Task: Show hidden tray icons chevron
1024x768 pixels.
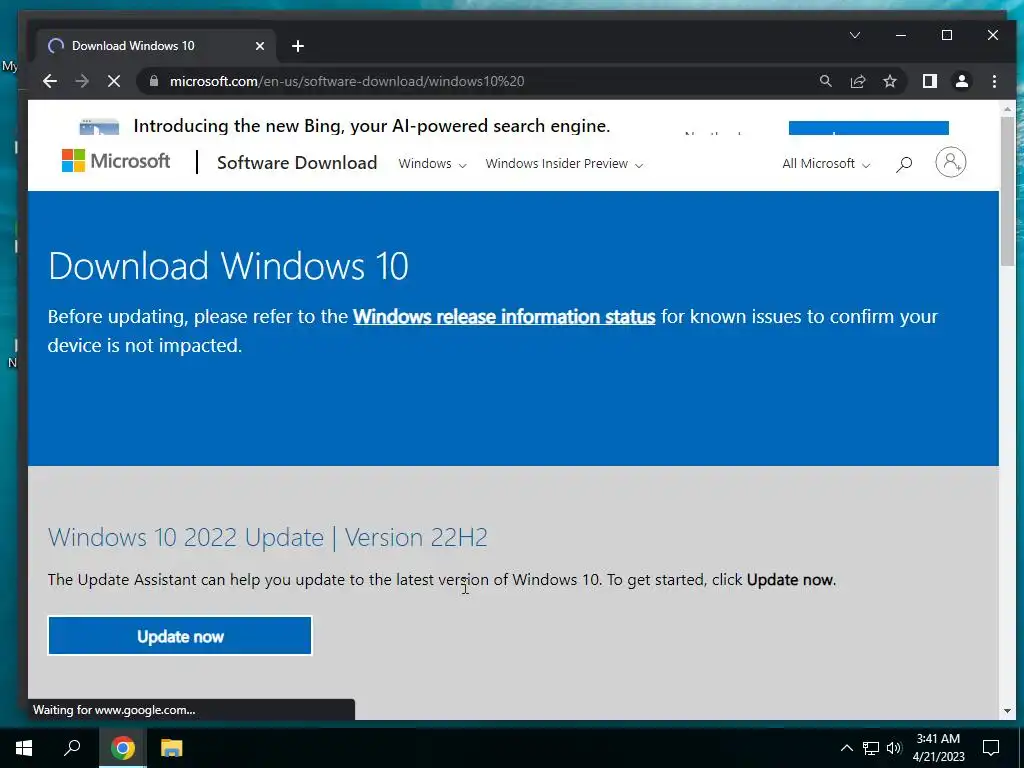Action: click(x=846, y=748)
